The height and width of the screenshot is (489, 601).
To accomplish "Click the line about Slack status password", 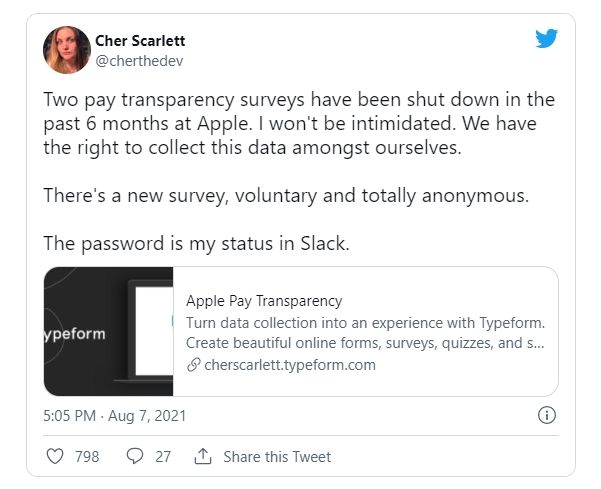I will pyautogui.click(x=196, y=243).
